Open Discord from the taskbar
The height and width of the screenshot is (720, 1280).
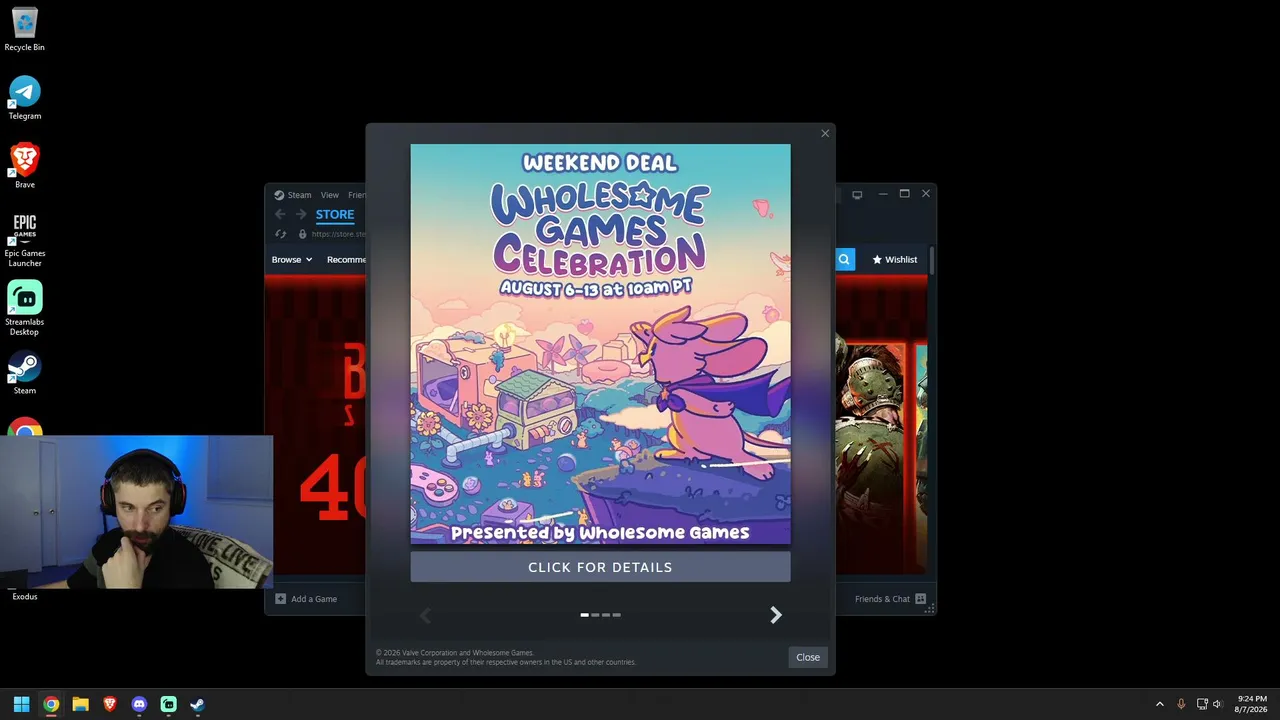[x=139, y=704]
